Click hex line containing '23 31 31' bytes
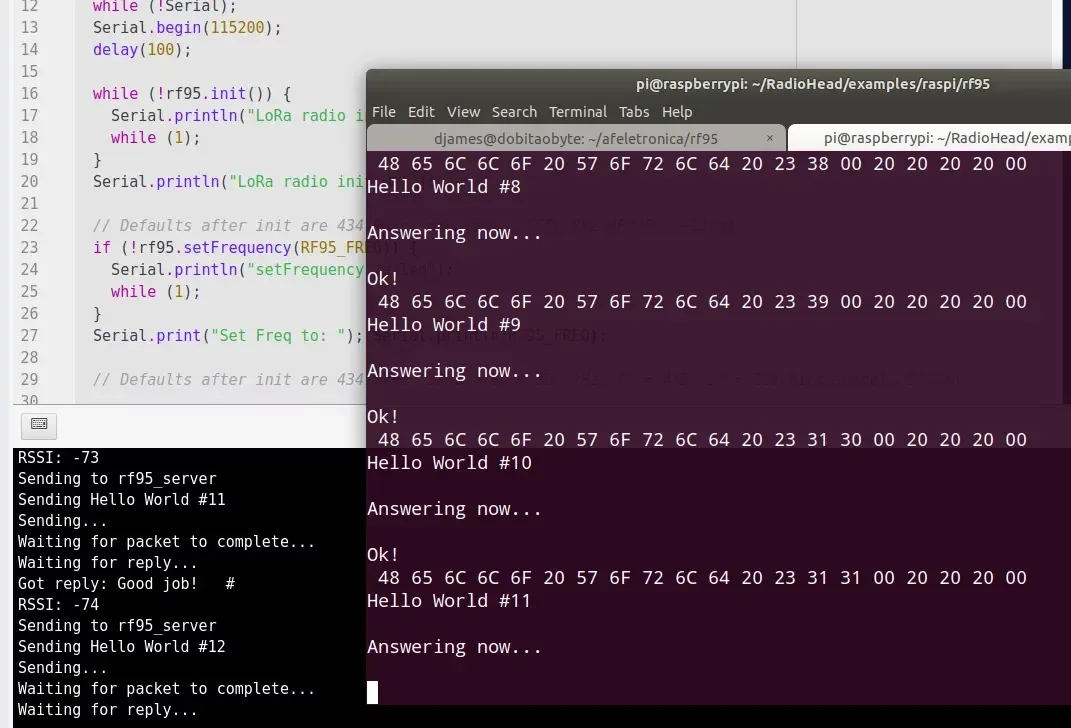 click(x=702, y=578)
